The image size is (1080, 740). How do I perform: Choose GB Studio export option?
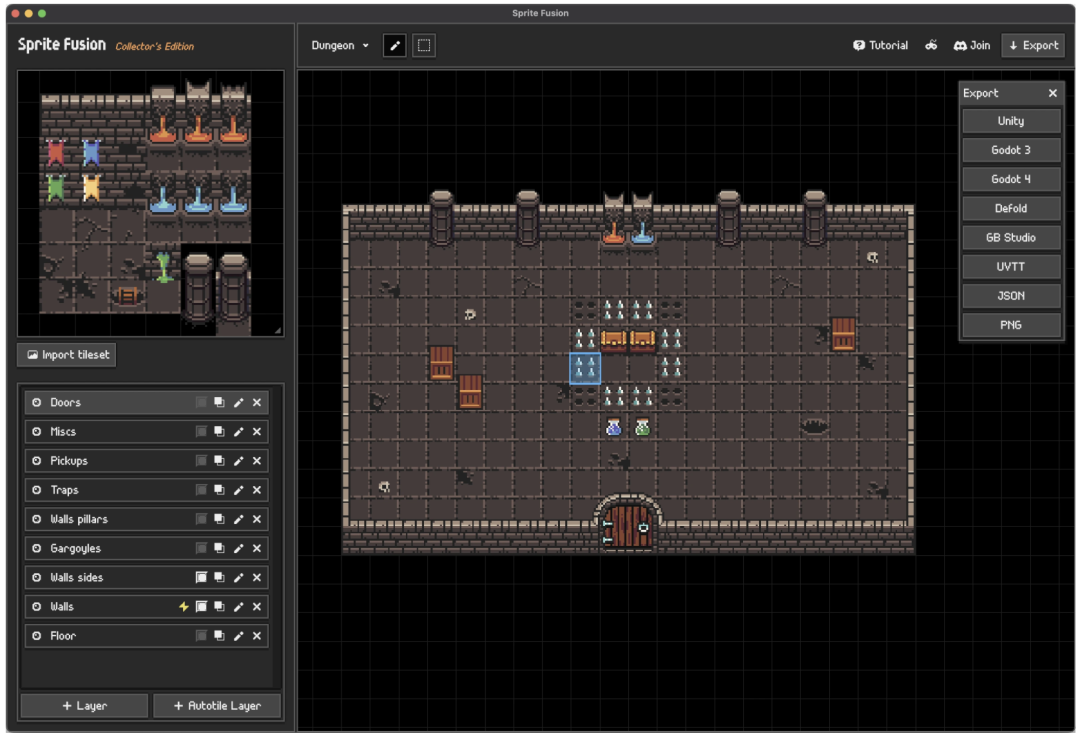click(1010, 238)
